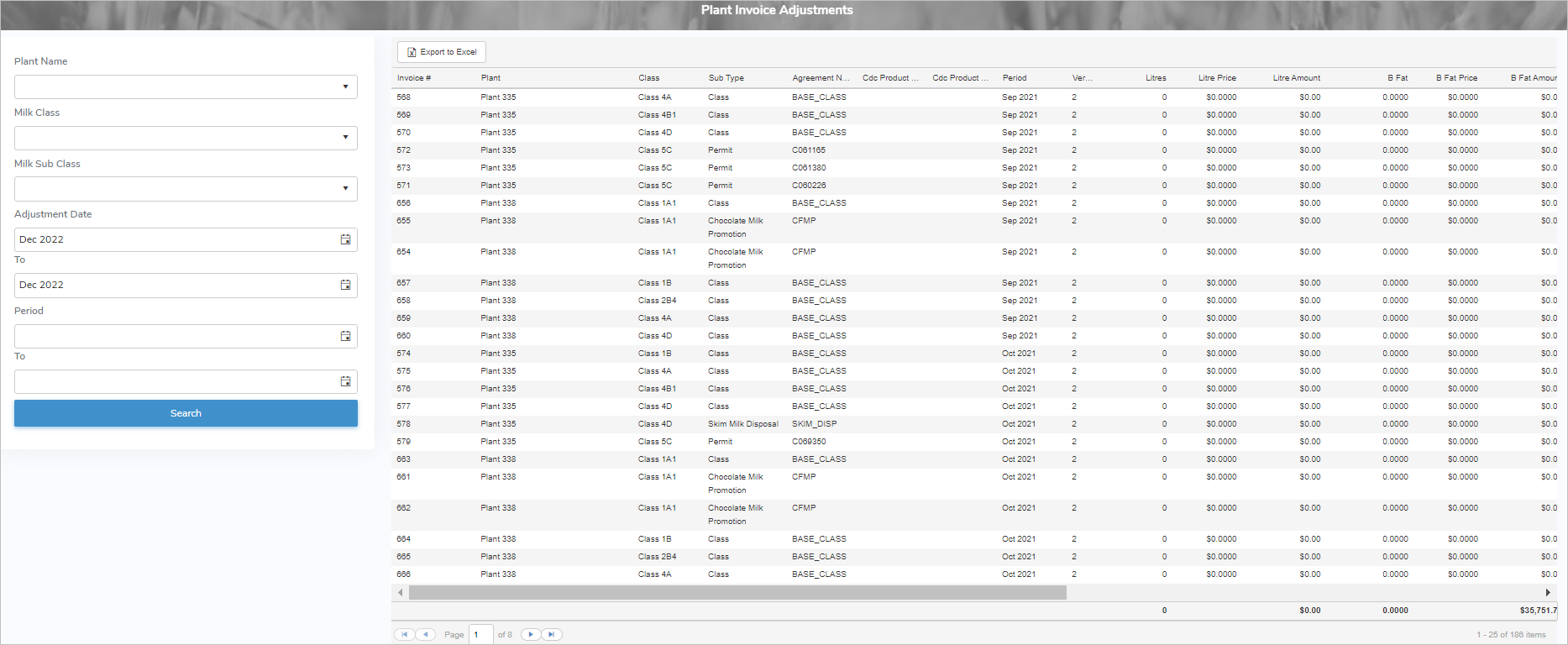Jump to the last page of results
The image size is (1568, 645).
552,634
